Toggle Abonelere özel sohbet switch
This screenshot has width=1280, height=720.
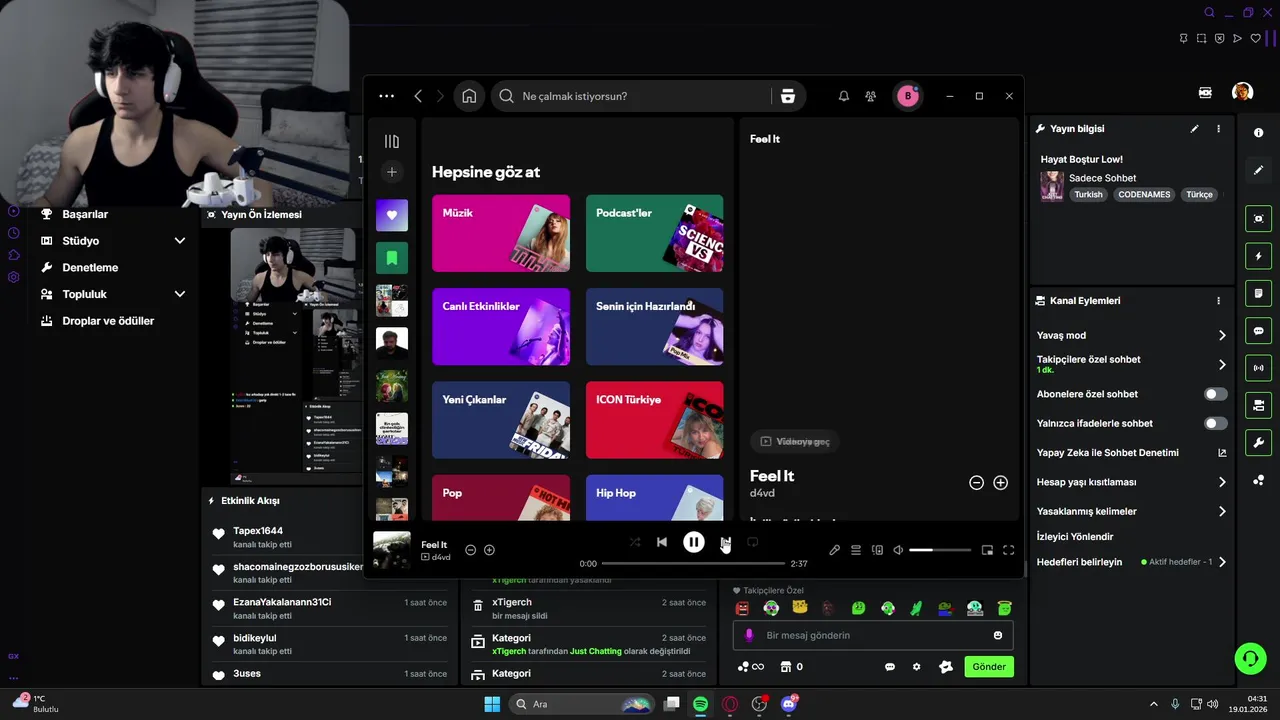1216,394
